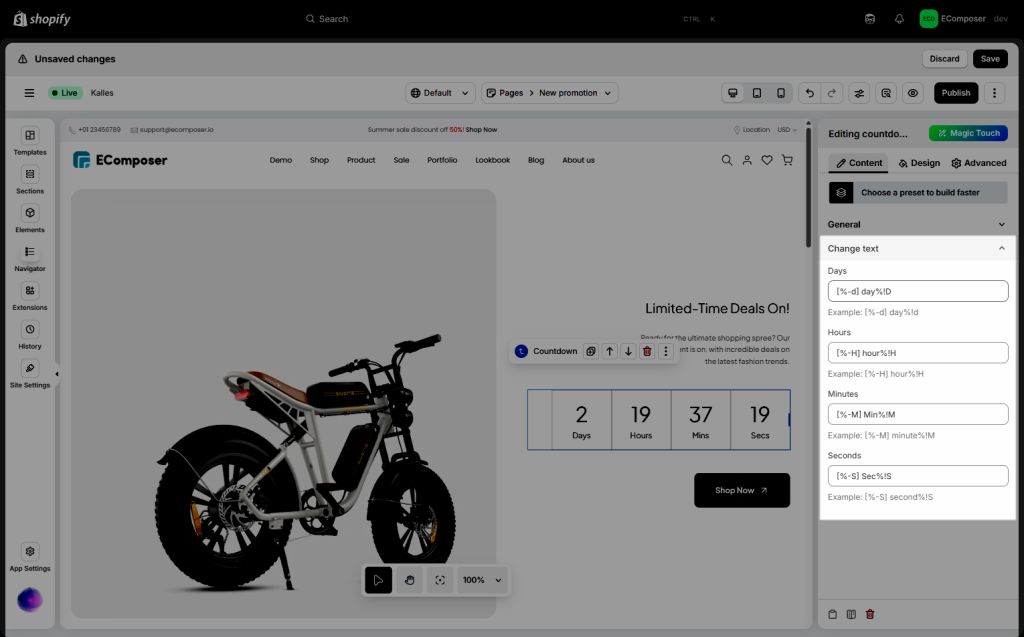Move Countdown element up with arrow
Viewport: 1024px width, 637px height.
(x=610, y=351)
